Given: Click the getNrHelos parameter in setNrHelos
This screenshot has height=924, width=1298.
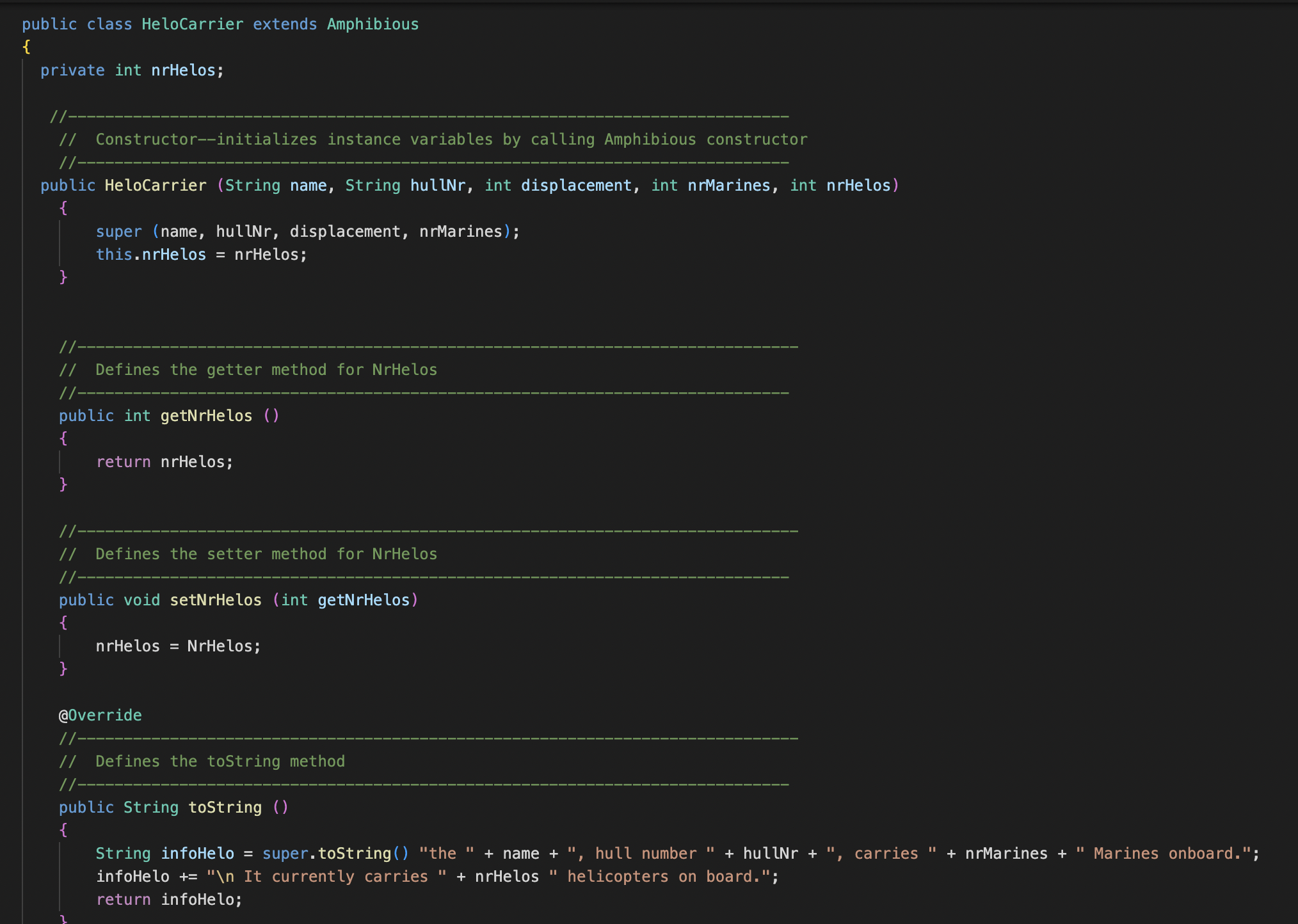Looking at the screenshot, I should [x=364, y=600].
